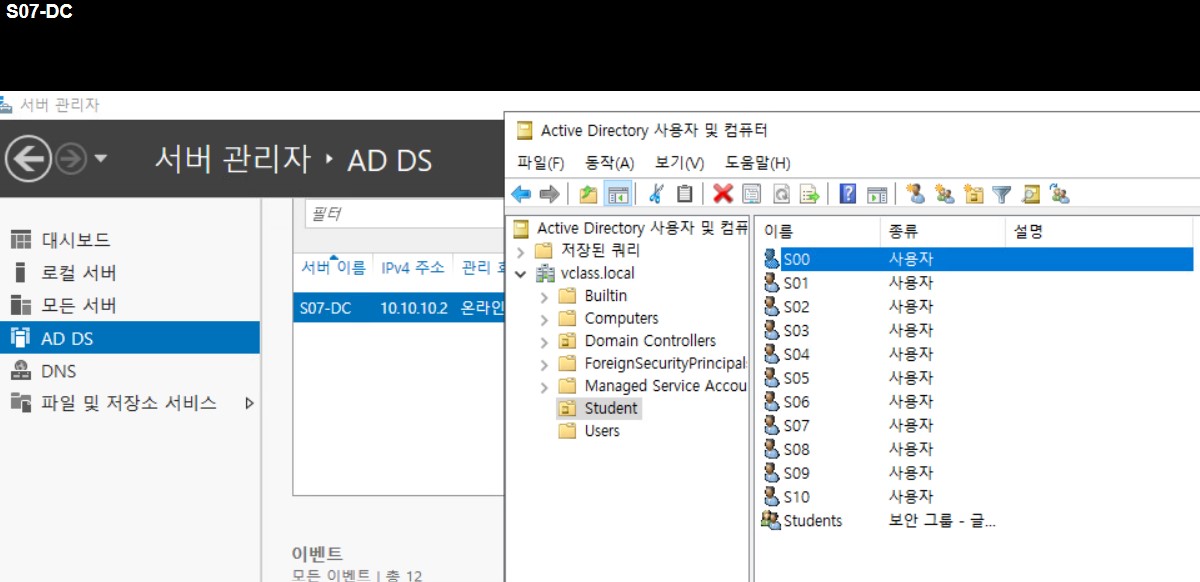Click the Create new user icon
This screenshot has height=582, width=1200.
[x=915, y=194]
